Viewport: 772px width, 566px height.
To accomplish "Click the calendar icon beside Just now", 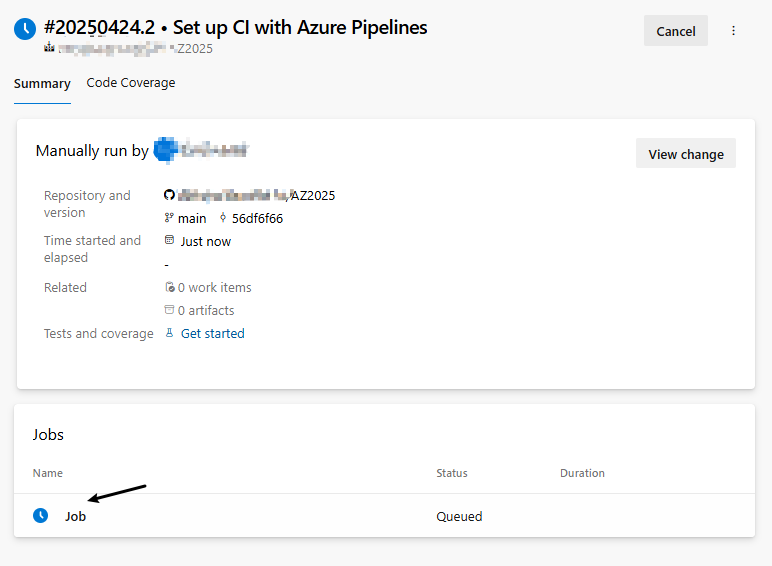I will (x=169, y=240).
